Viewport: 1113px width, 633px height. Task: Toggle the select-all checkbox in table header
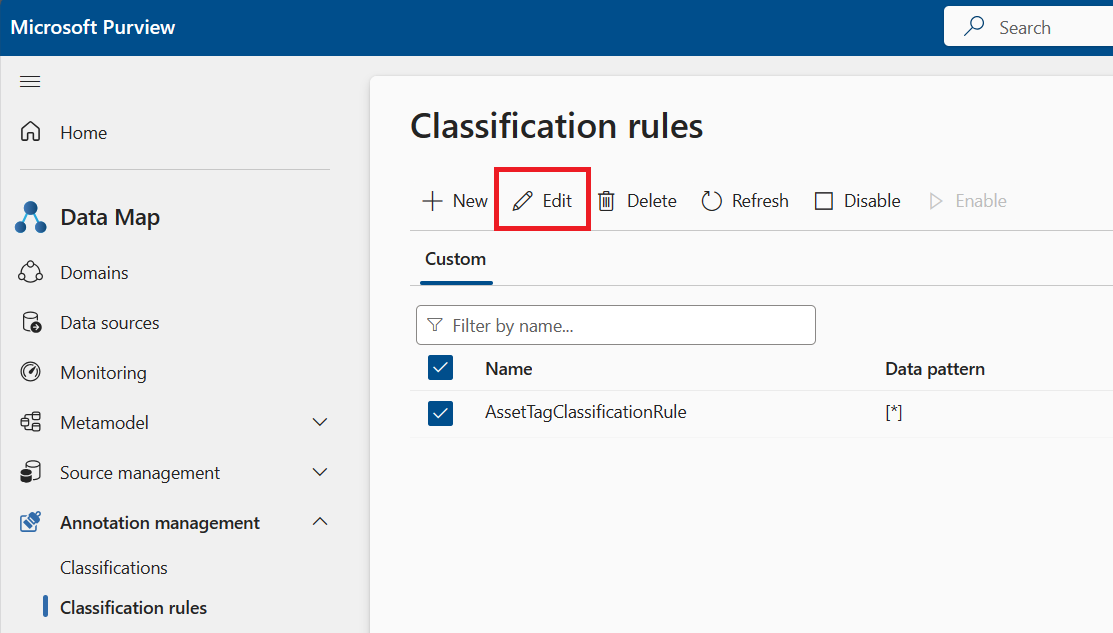[x=440, y=368]
